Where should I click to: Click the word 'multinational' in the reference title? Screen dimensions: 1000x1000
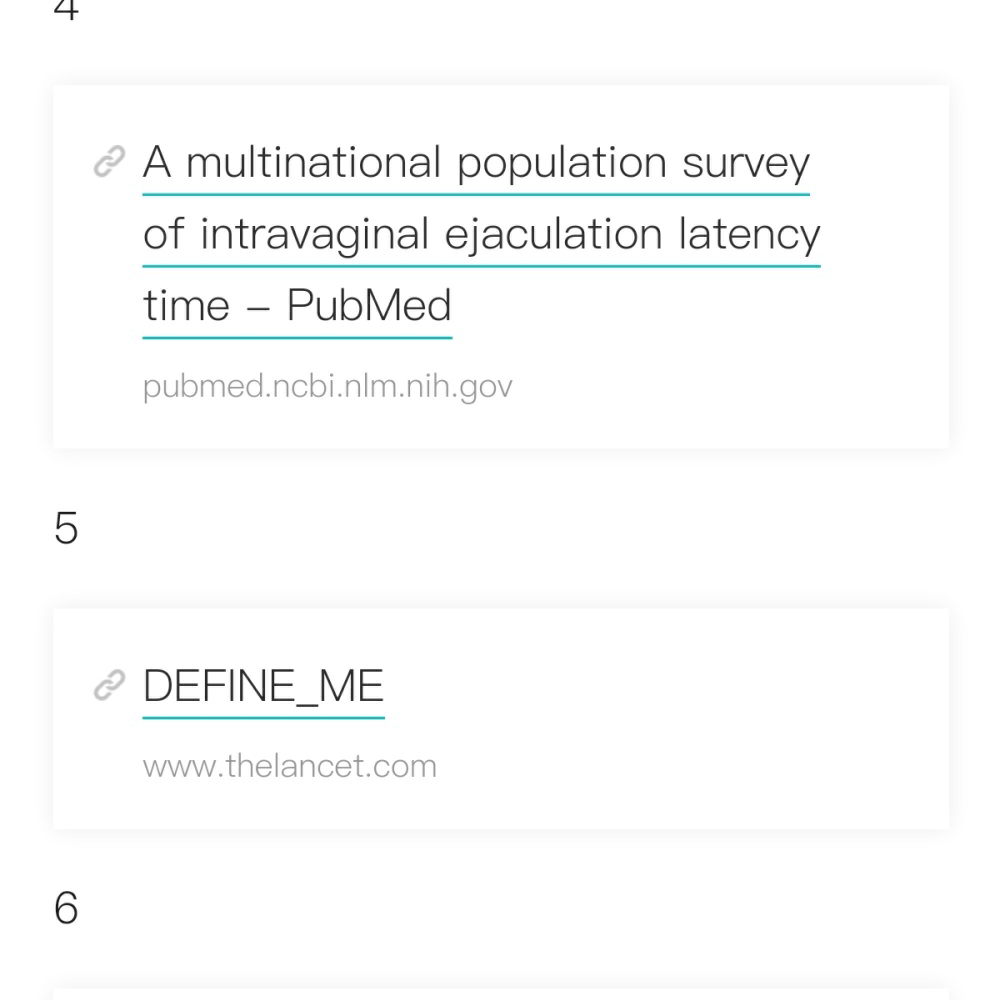pyautogui.click(x=313, y=162)
